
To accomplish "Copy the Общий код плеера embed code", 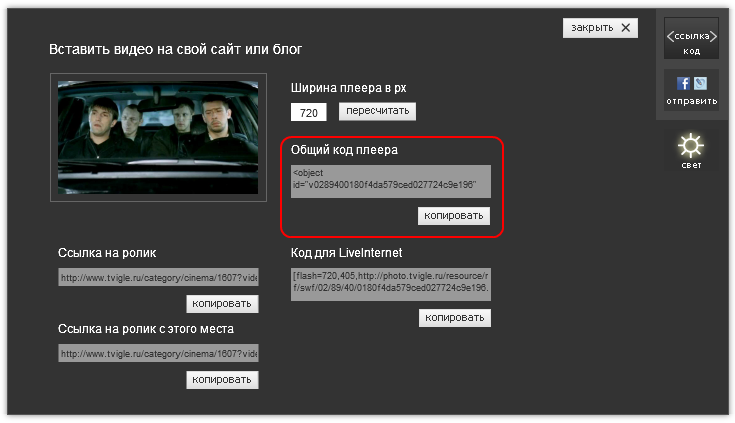I will click(454, 215).
